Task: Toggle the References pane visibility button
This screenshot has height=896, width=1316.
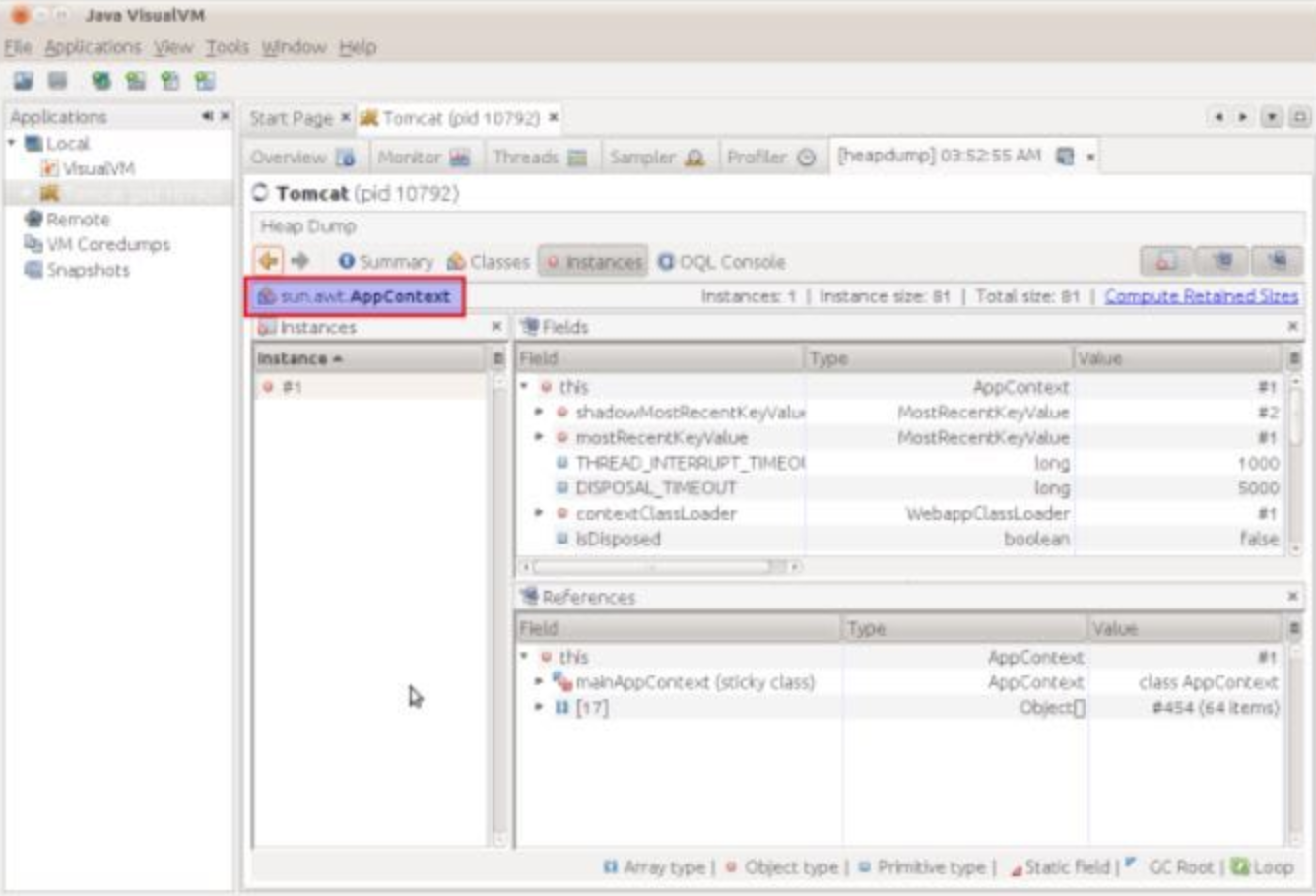Action: coord(1278,261)
